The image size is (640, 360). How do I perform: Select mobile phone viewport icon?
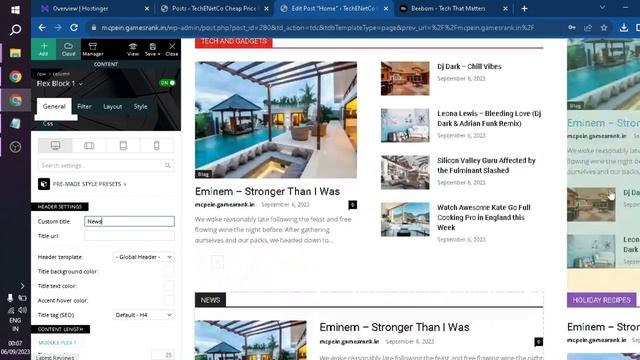click(157, 146)
